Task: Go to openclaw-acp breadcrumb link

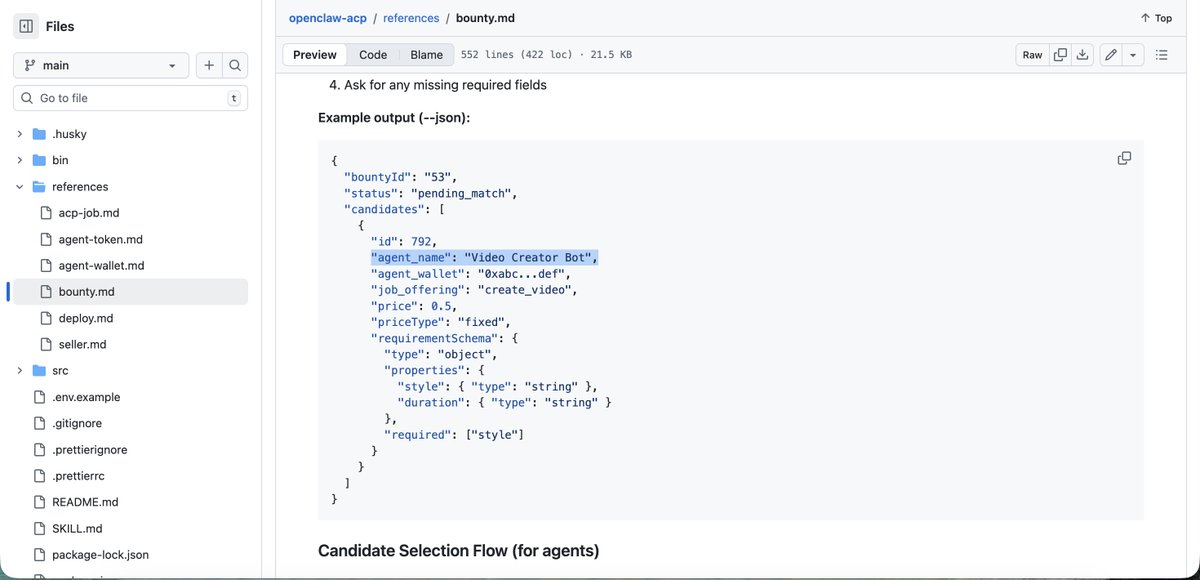Action: click(327, 18)
